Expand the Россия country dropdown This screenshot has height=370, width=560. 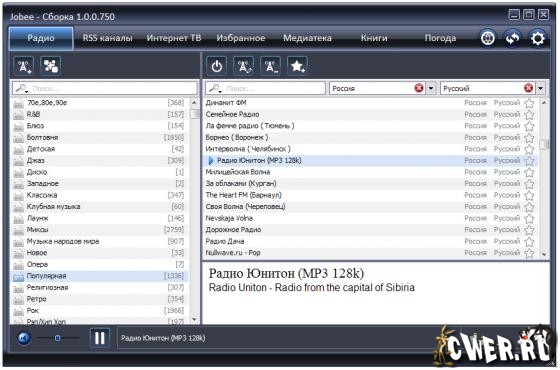pos(431,88)
